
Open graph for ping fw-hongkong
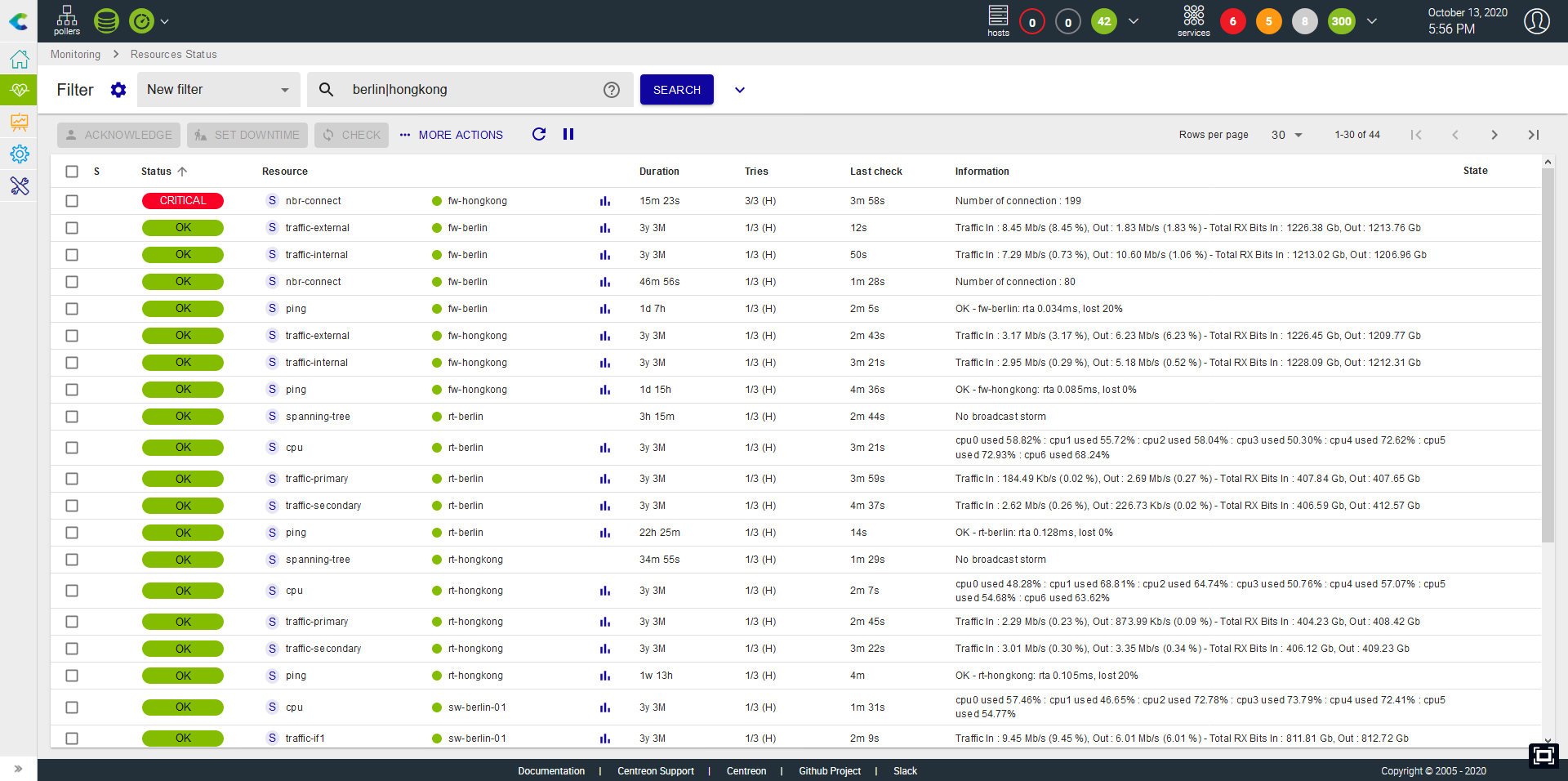[605, 390]
